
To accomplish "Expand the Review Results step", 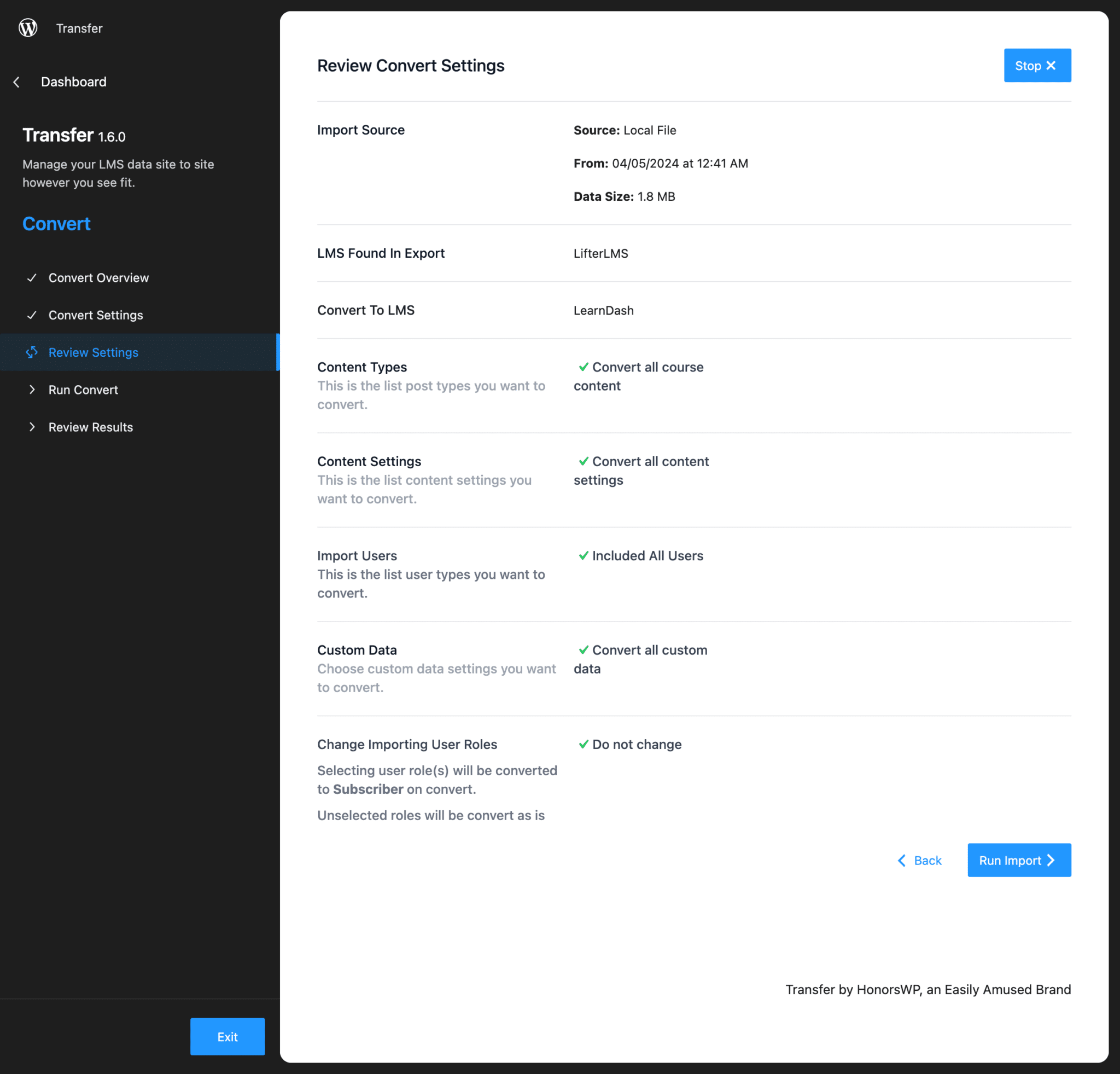I will point(90,426).
